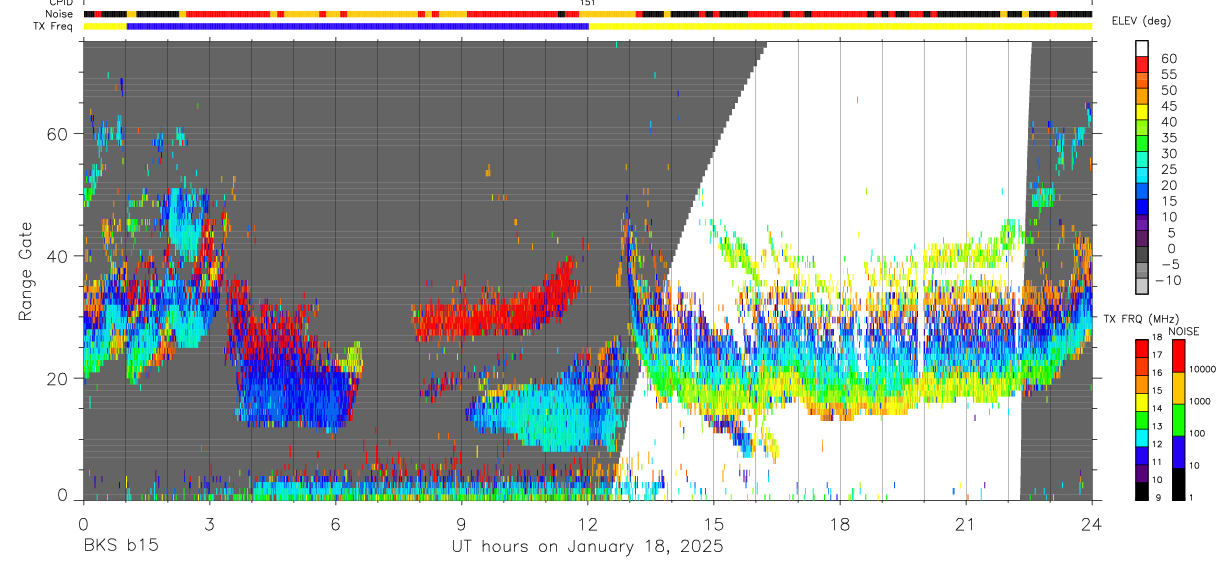Click the "TX Freq" row label at the top left
The height and width of the screenshot is (567, 1228).
point(53,26)
